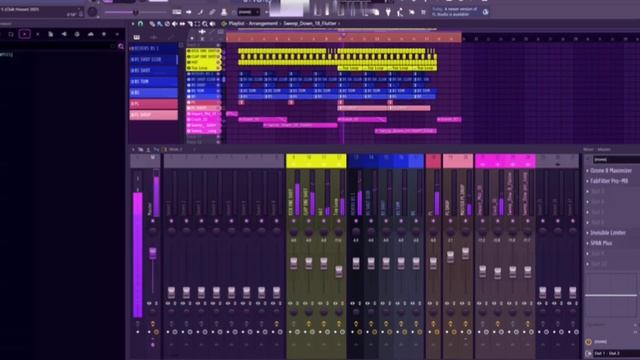
Task: Click the Top Loop mixer track fader
Action: pos(339,271)
